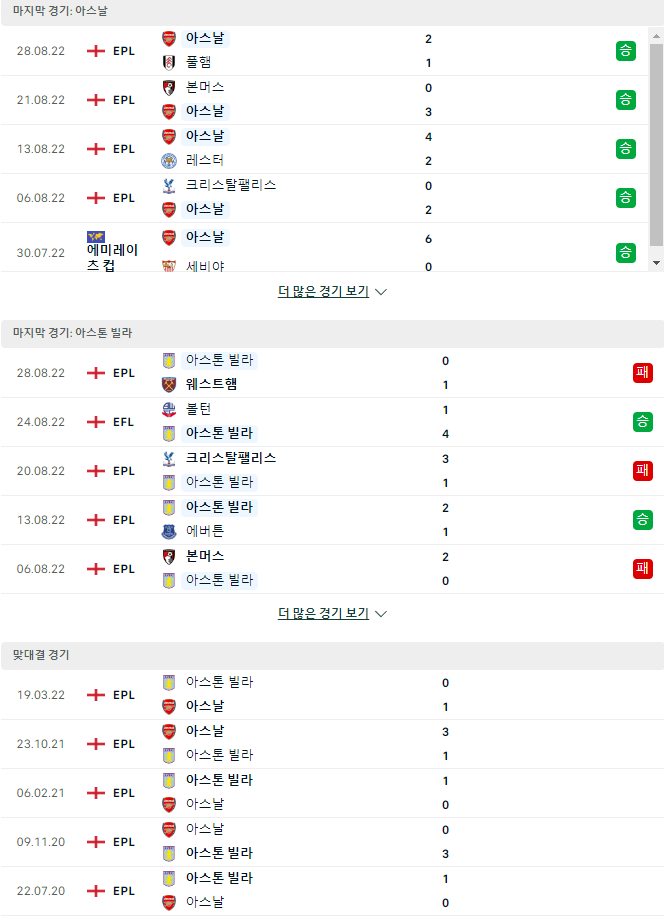Click the red loss badge for the West Ham match
The image size is (664, 919).
pyautogui.click(x=643, y=373)
